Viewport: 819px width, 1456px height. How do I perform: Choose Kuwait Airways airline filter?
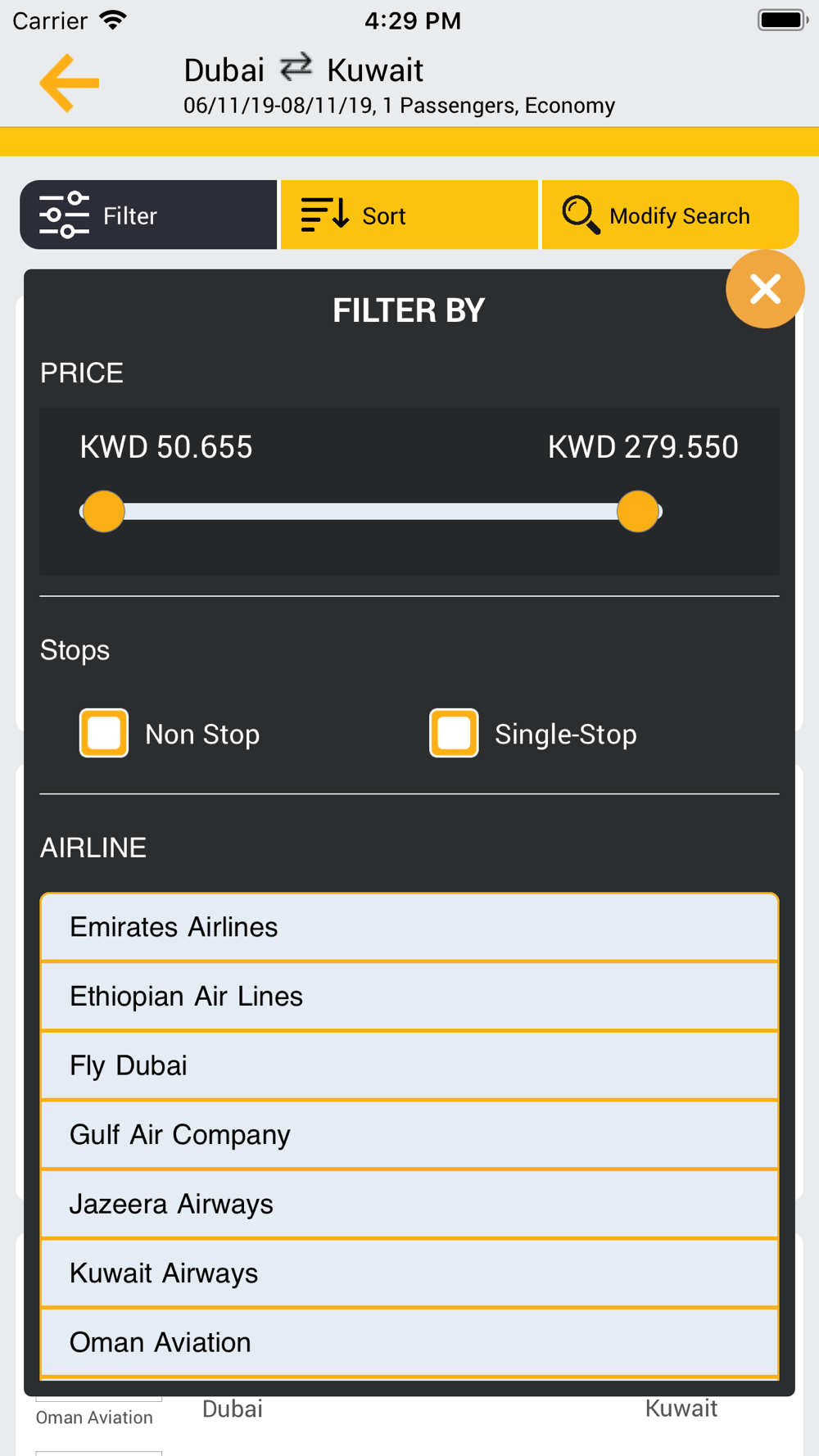click(409, 1273)
